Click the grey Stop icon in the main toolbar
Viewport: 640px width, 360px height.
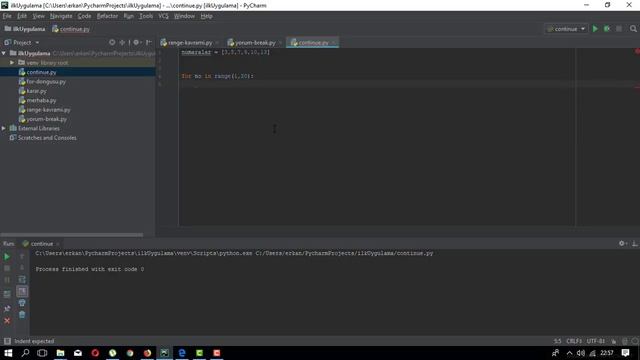pyautogui.click(x=619, y=29)
